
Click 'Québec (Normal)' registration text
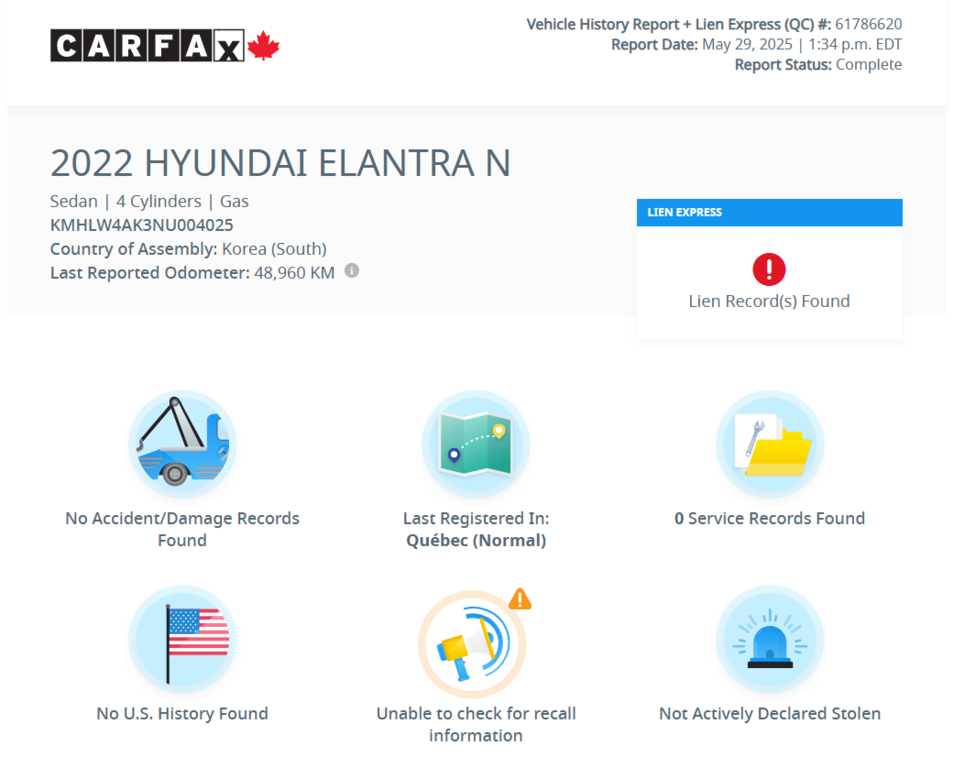[476, 540]
